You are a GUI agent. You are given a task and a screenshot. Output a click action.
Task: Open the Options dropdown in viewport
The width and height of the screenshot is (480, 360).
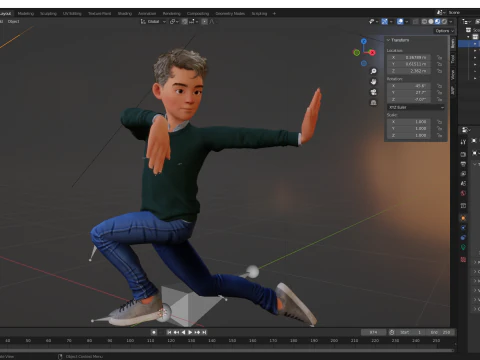click(x=444, y=31)
